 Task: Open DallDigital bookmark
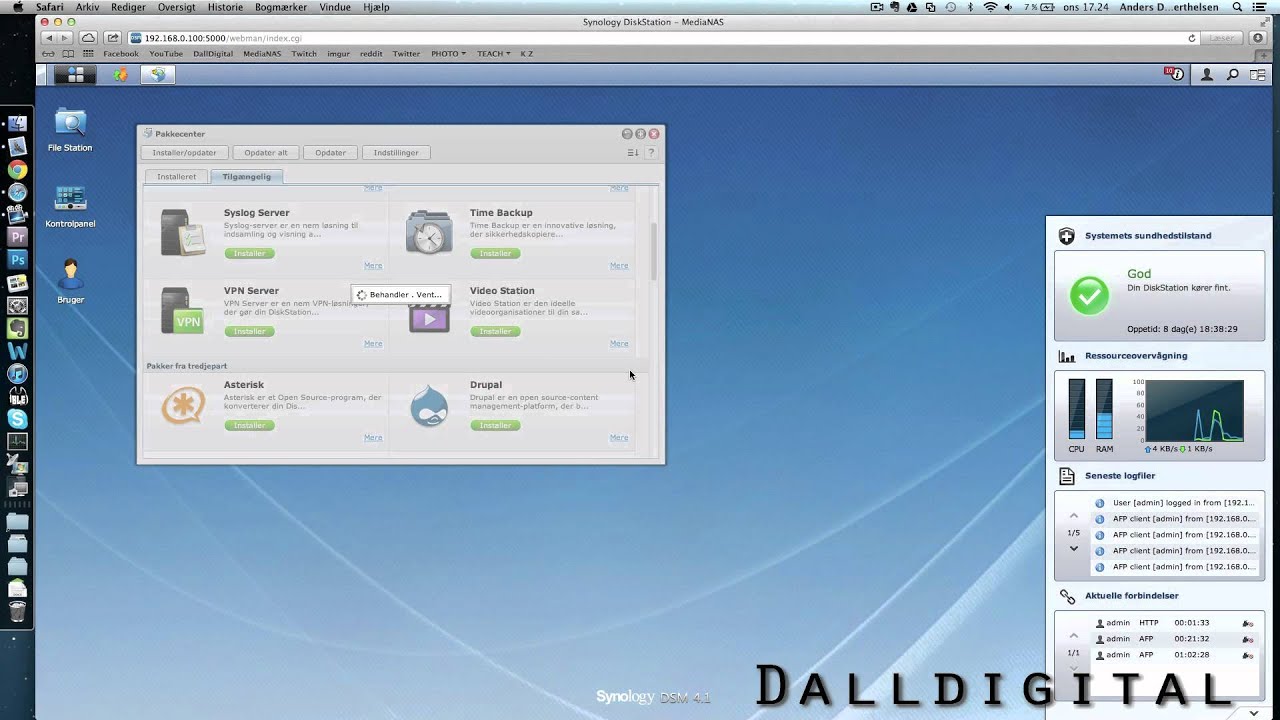coord(213,54)
